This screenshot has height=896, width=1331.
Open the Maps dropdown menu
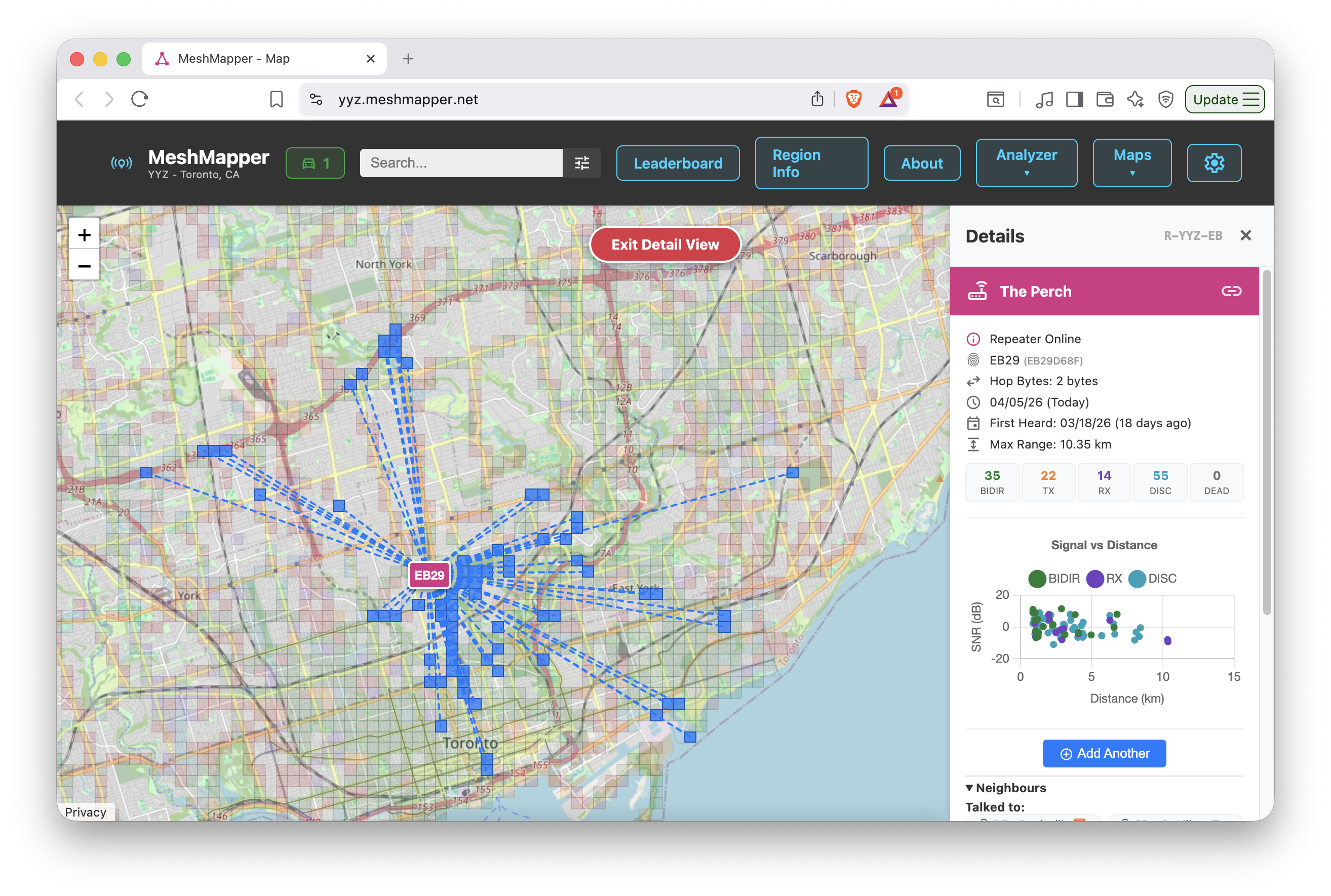pos(1131,163)
